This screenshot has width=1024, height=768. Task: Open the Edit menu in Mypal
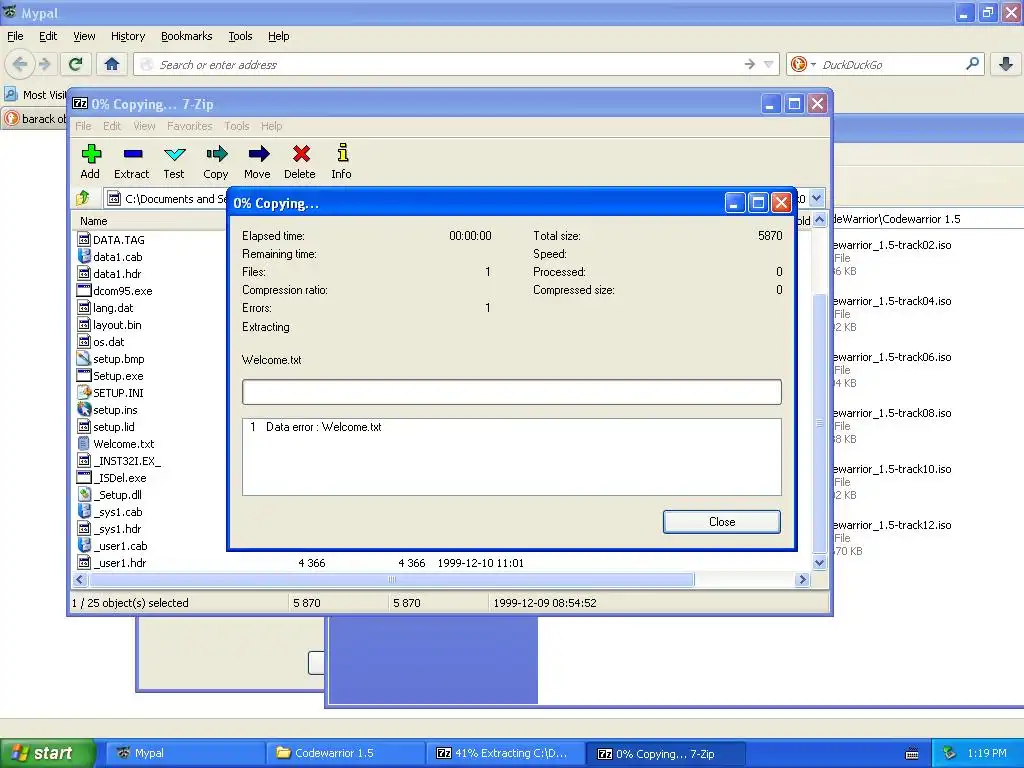click(48, 36)
